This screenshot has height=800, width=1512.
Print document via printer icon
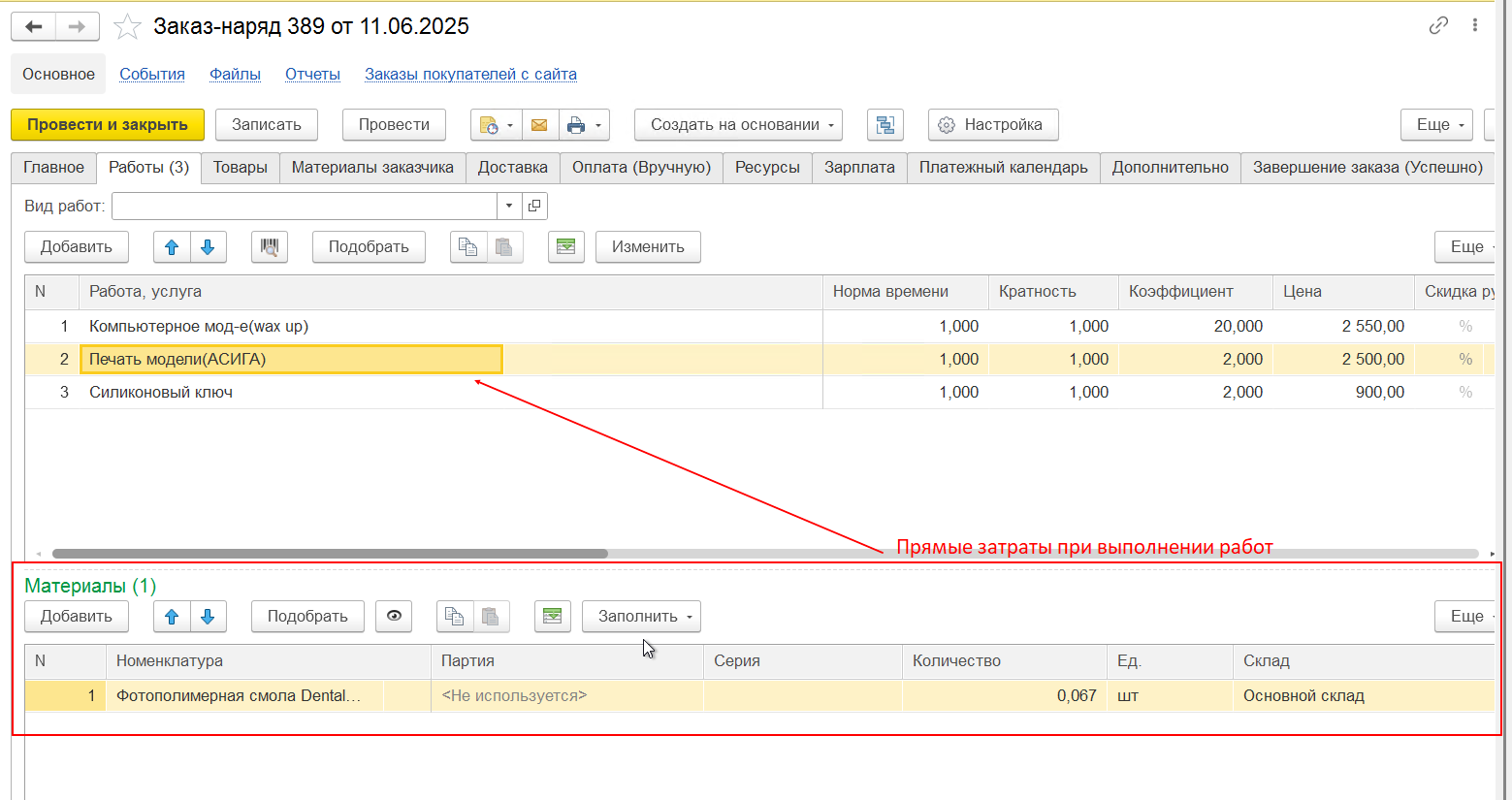tap(576, 125)
